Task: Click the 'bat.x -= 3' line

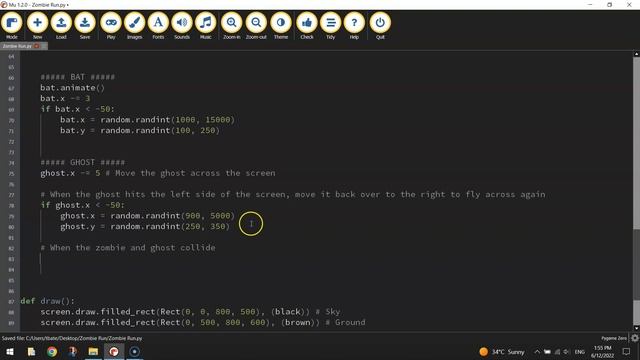Action: [x=65, y=98]
